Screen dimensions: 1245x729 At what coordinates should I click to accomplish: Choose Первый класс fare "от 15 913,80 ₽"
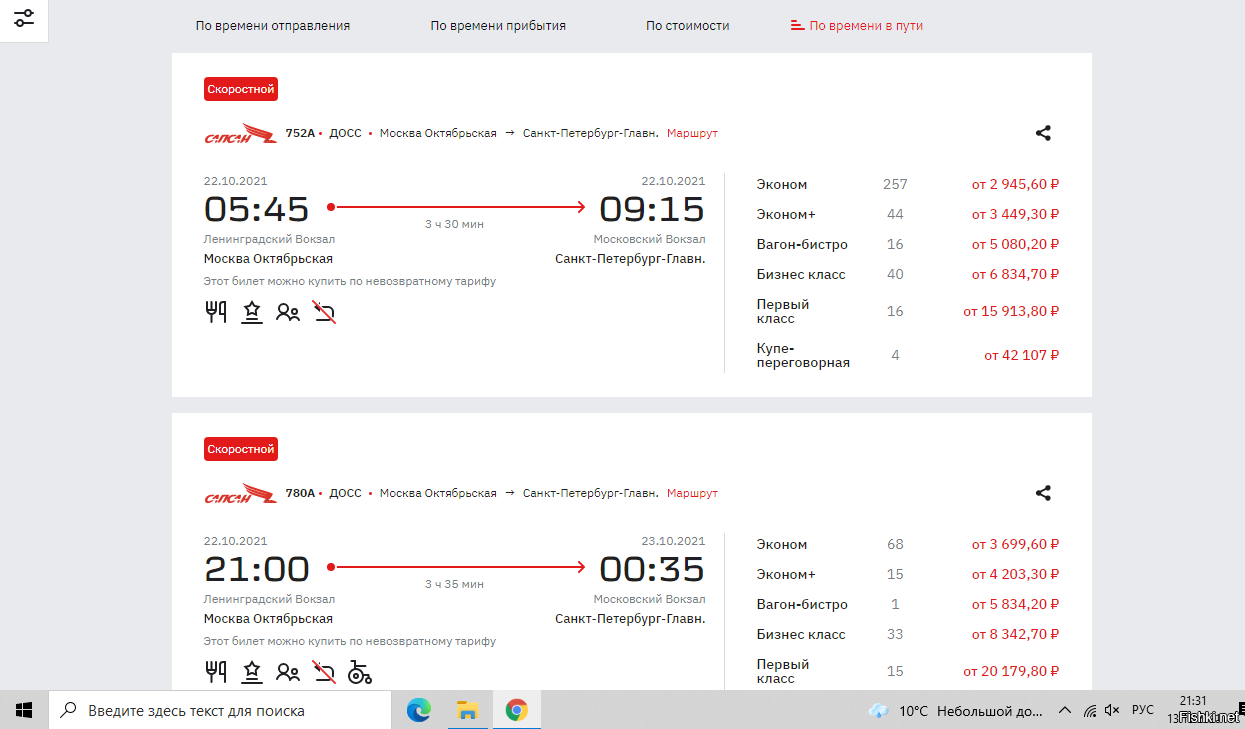tap(1011, 311)
